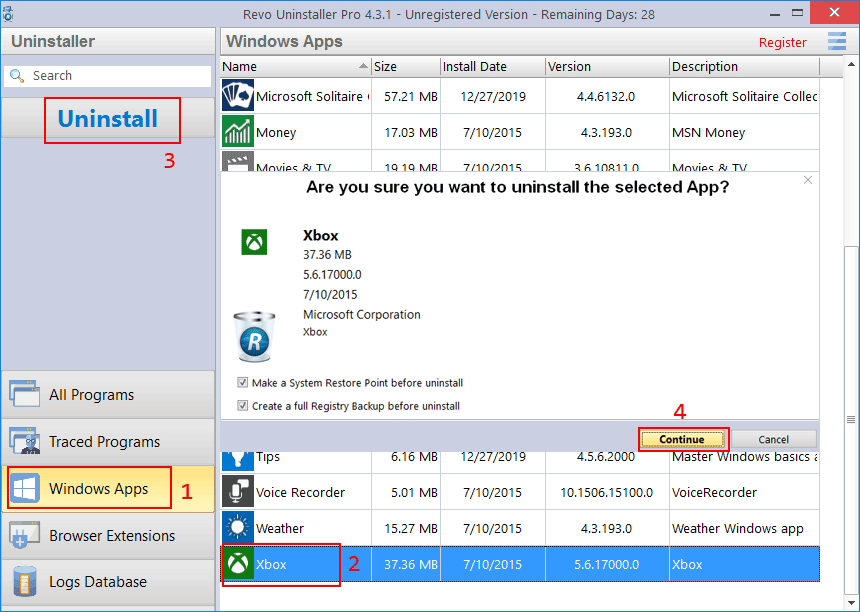
Task: Select the Microsoft Solitaire row name
Action: point(312,97)
